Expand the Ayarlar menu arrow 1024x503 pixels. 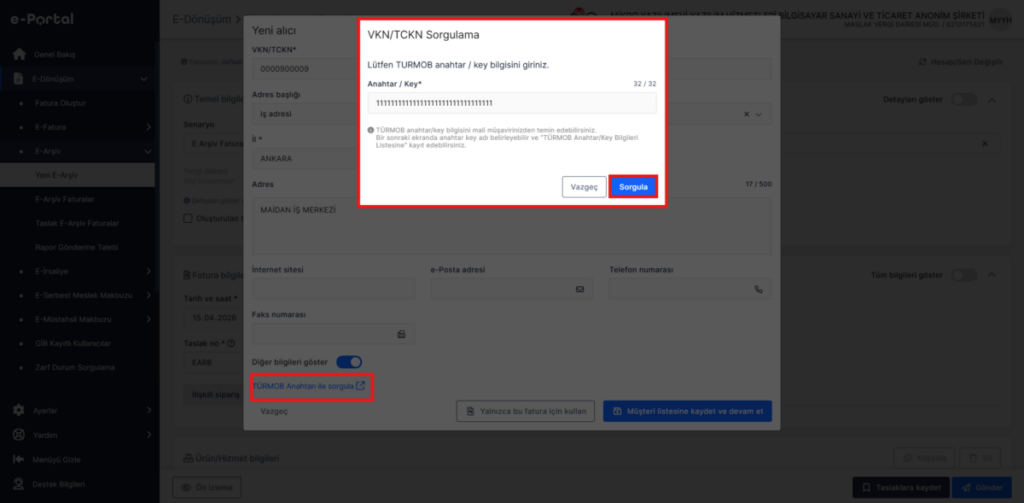(148, 411)
